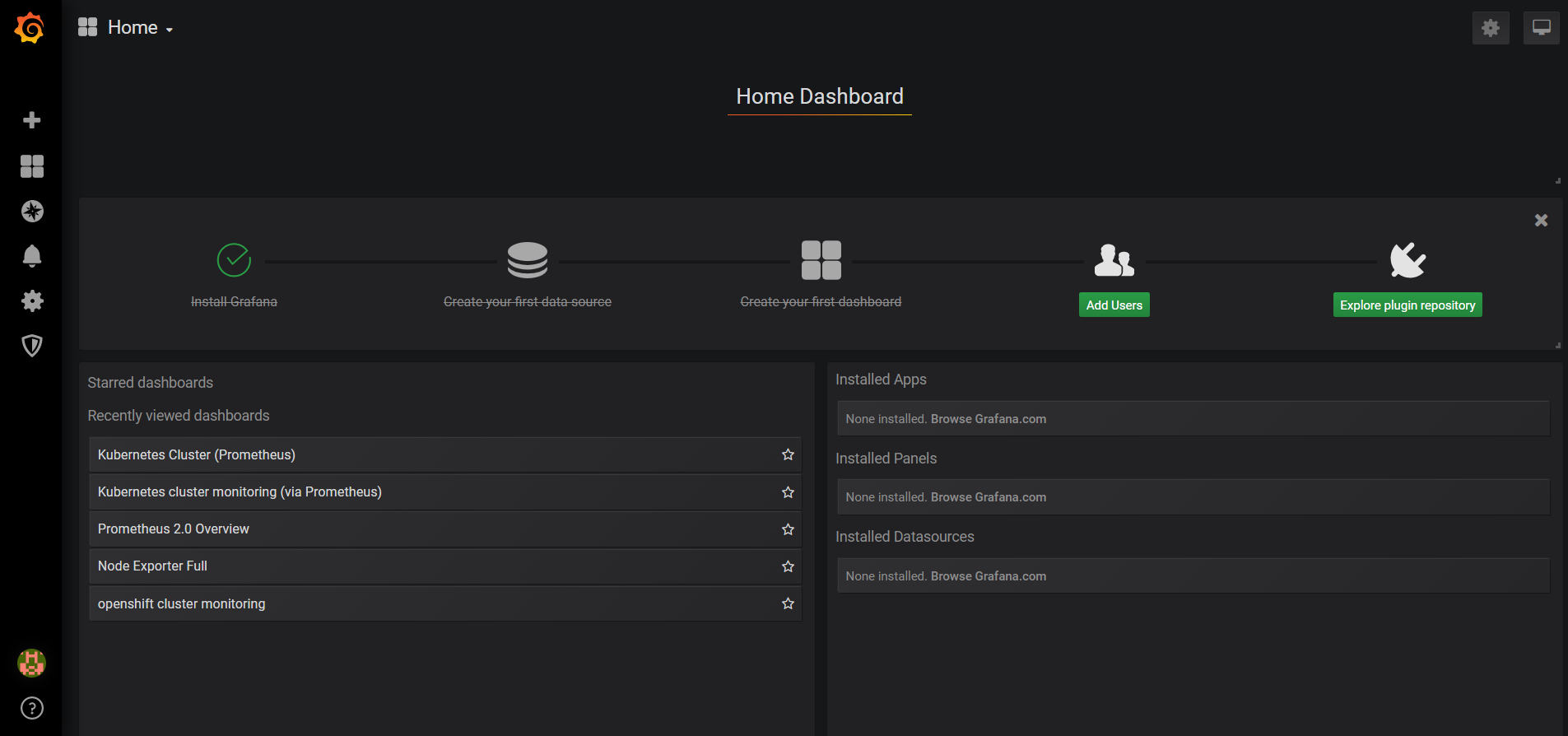Star openshift cluster monitoring dashboard

point(788,603)
